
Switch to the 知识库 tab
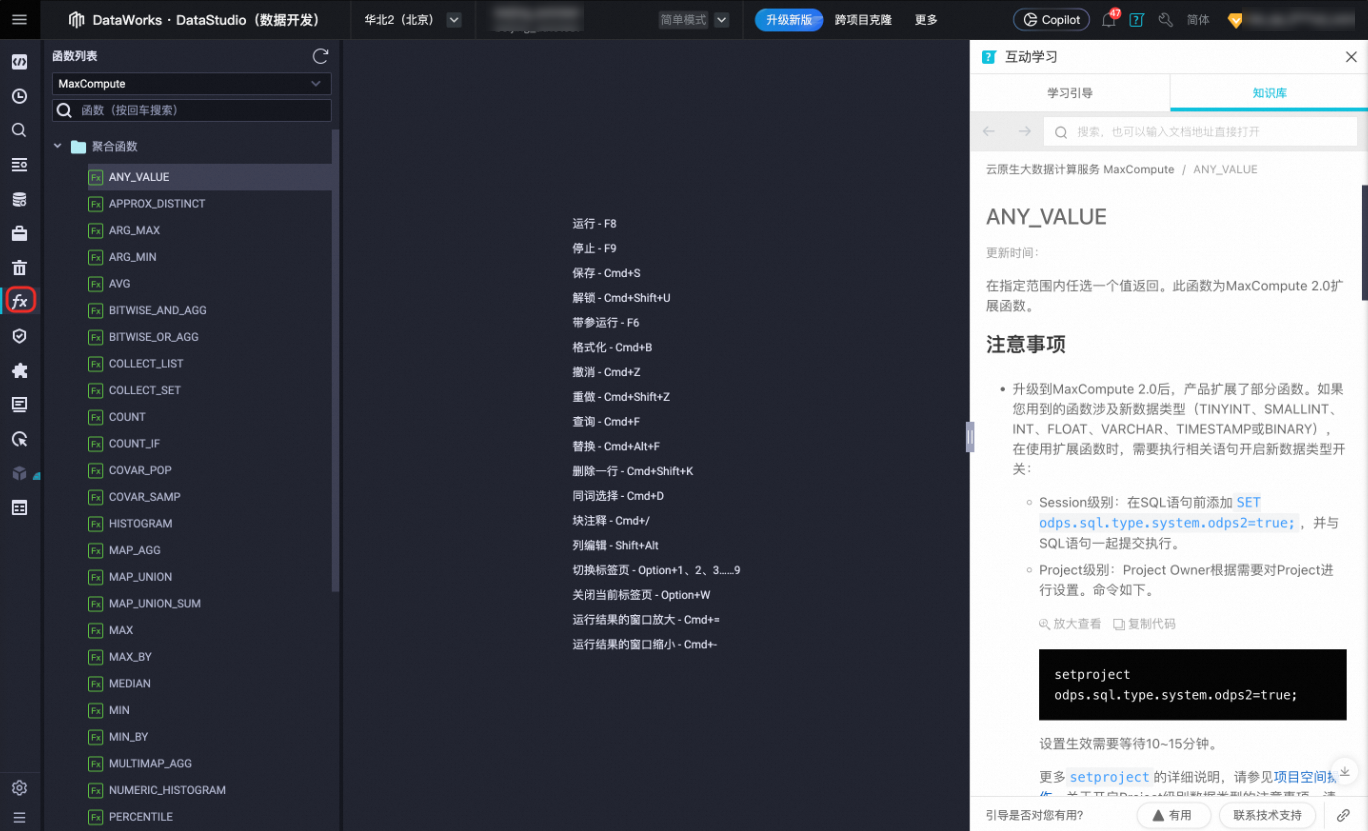coord(1269,93)
